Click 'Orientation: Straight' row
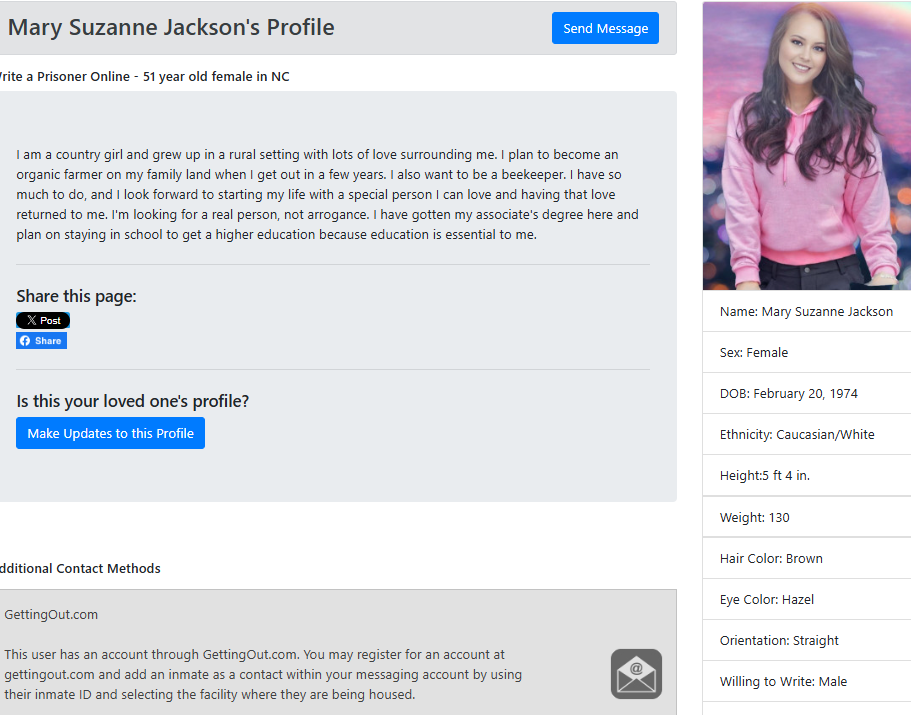The height and width of the screenshot is (715, 911). pos(807,640)
